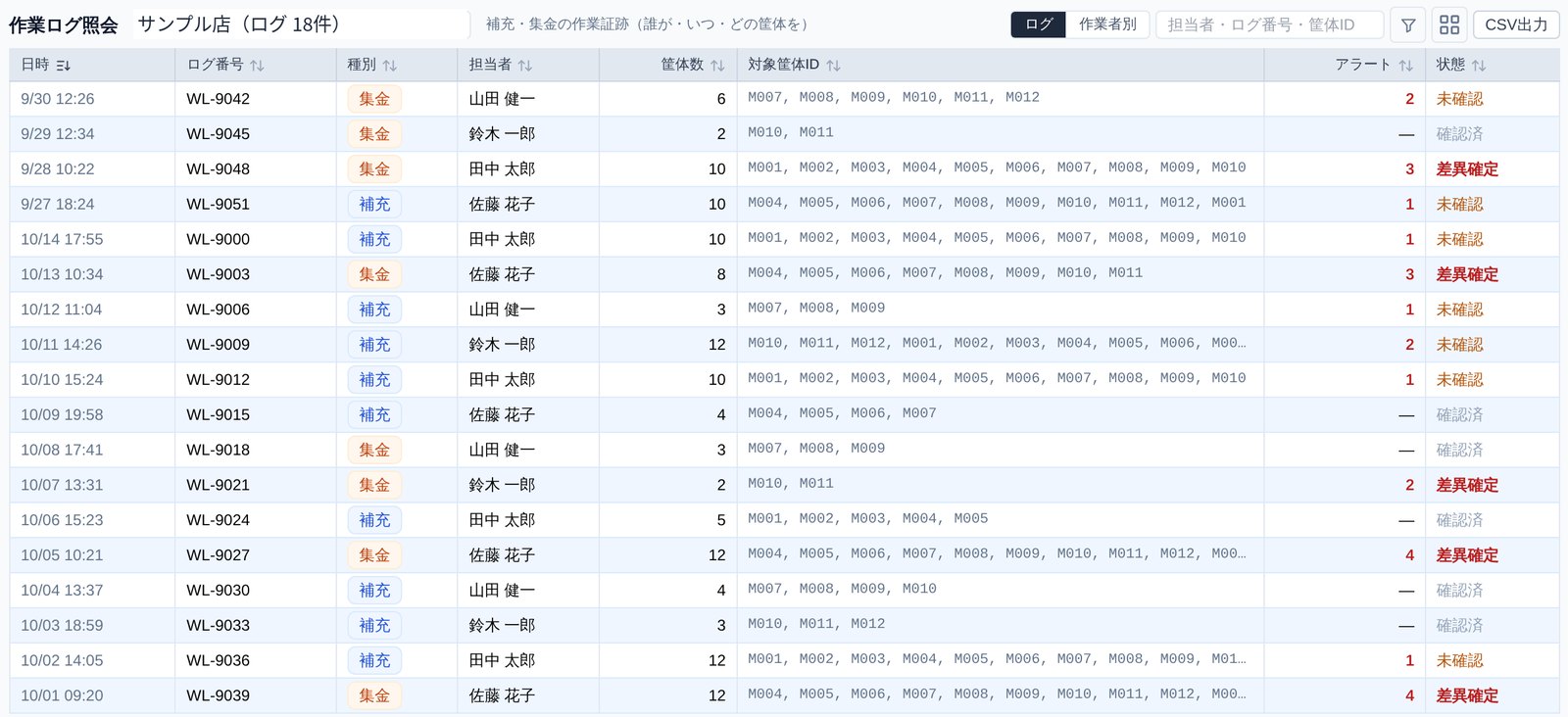Click alert count 4 for WL-9039

pyautogui.click(x=1409, y=695)
